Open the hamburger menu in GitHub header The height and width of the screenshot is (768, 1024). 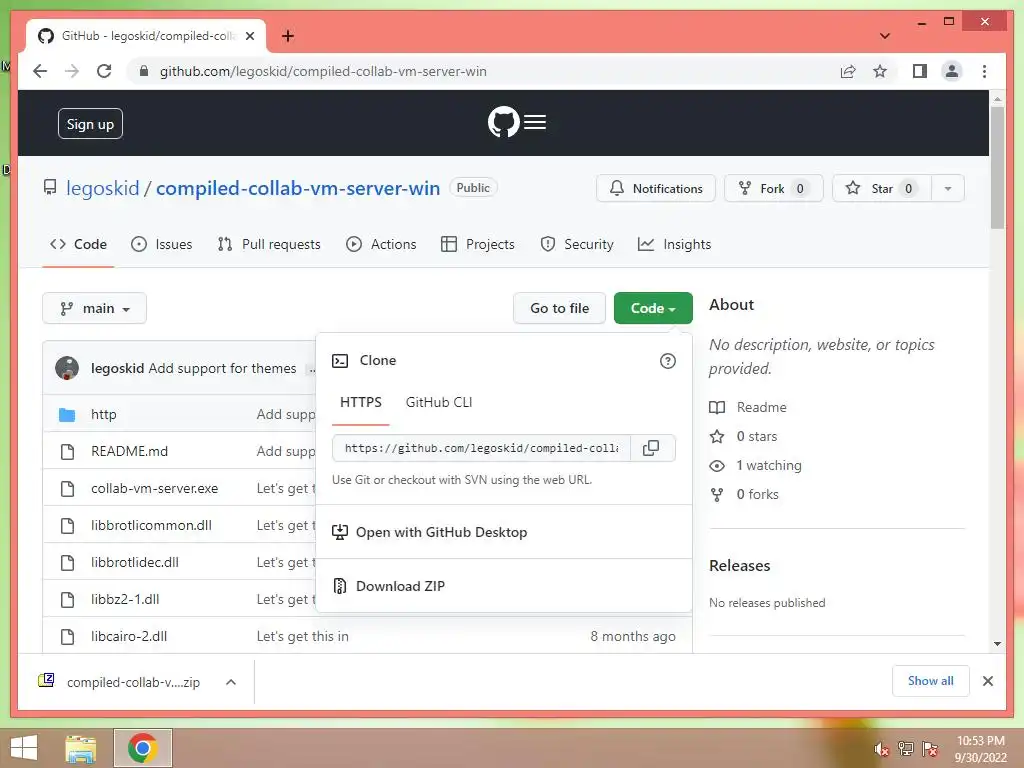coord(535,122)
